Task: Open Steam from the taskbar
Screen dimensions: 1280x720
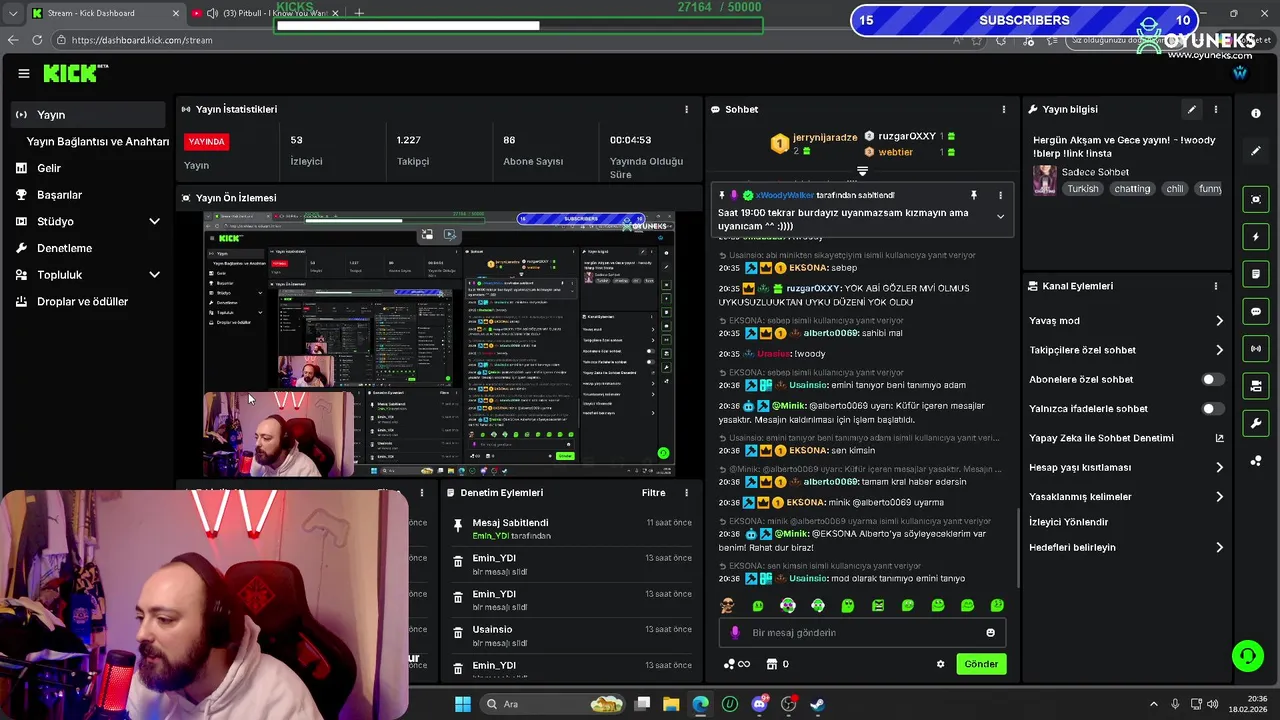Action: [817, 704]
